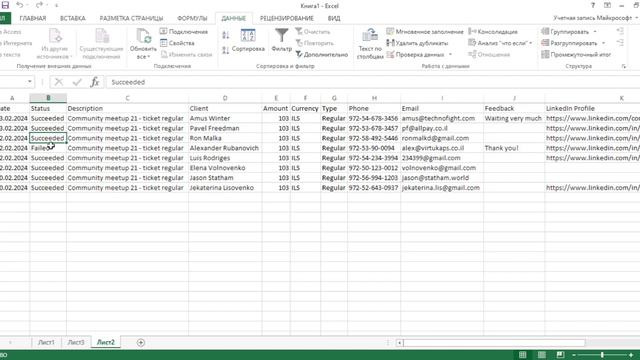
Task: Open the Name Box dropdown arrow
Action: coord(30,82)
